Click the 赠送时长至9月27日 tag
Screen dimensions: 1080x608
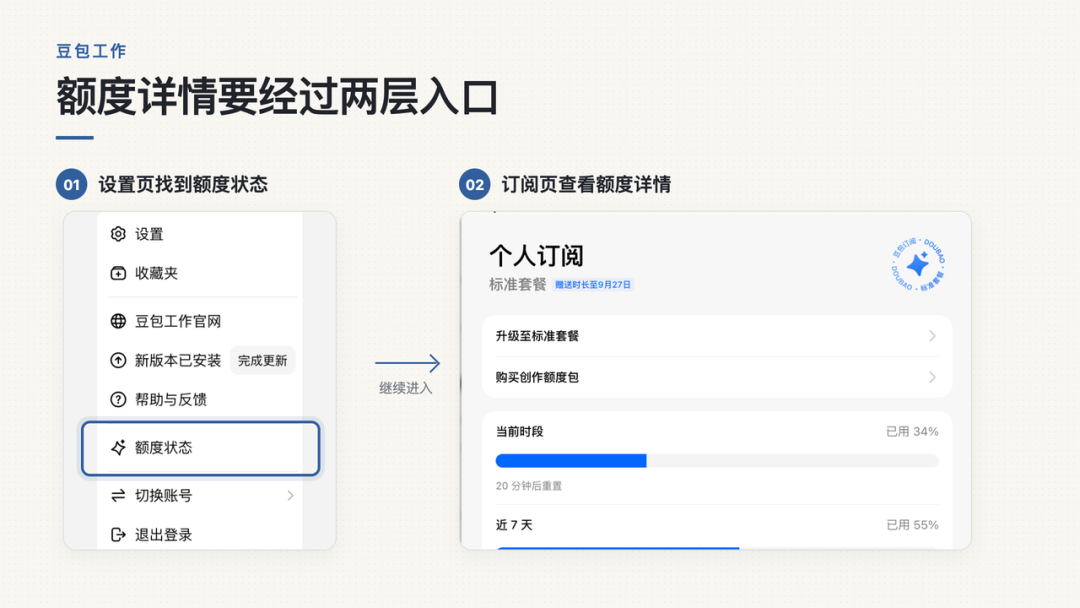(593, 284)
